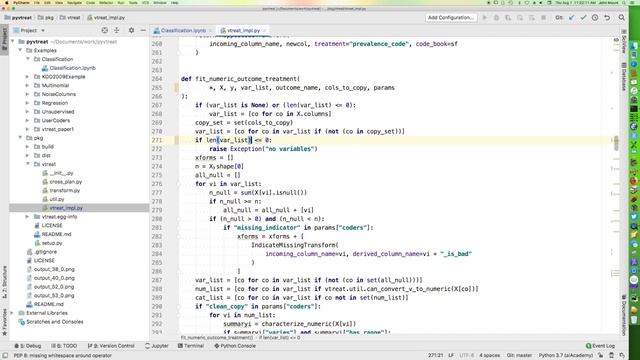Click Git: master branch widget
640x360 pixels.
[519, 356]
